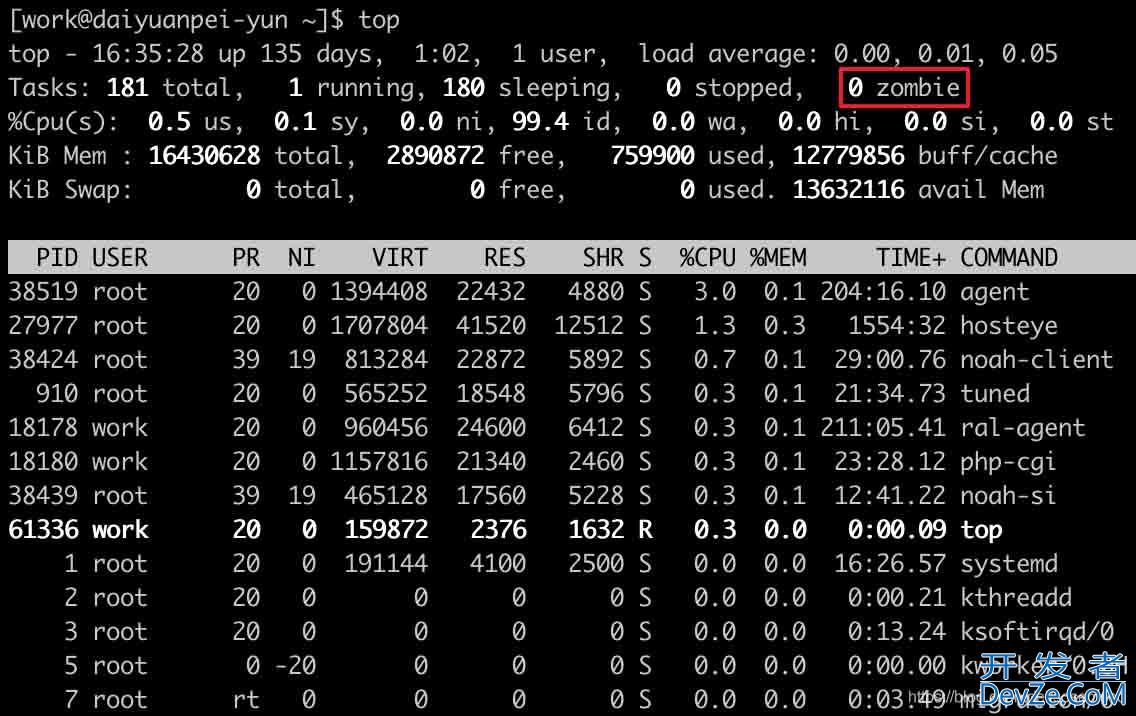Click the 16430628 total memory value
Image resolution: width=1136 pixels, height=716 pixels.
click(x=204, y=156)
